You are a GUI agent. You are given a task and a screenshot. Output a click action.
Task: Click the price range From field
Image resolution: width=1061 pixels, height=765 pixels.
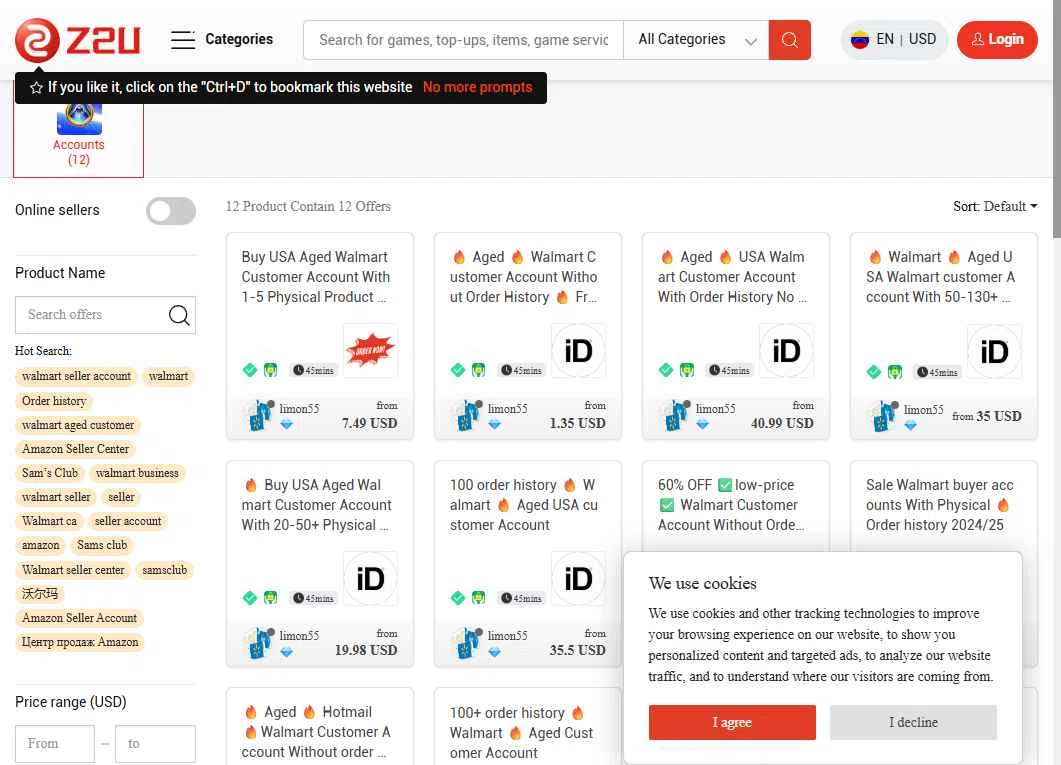tap(55, 744)
